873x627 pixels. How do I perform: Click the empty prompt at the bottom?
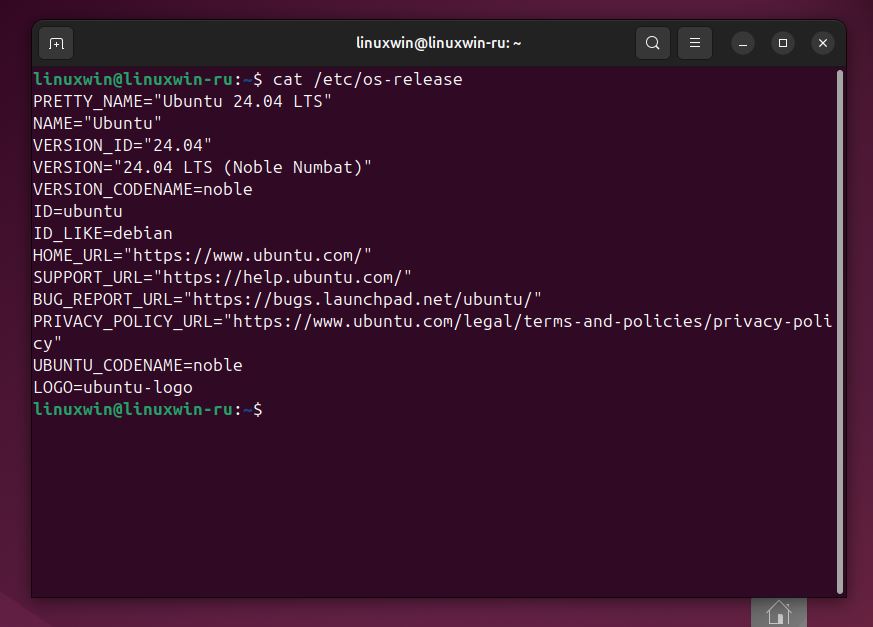pyautogui.click(x=148, y=409)
